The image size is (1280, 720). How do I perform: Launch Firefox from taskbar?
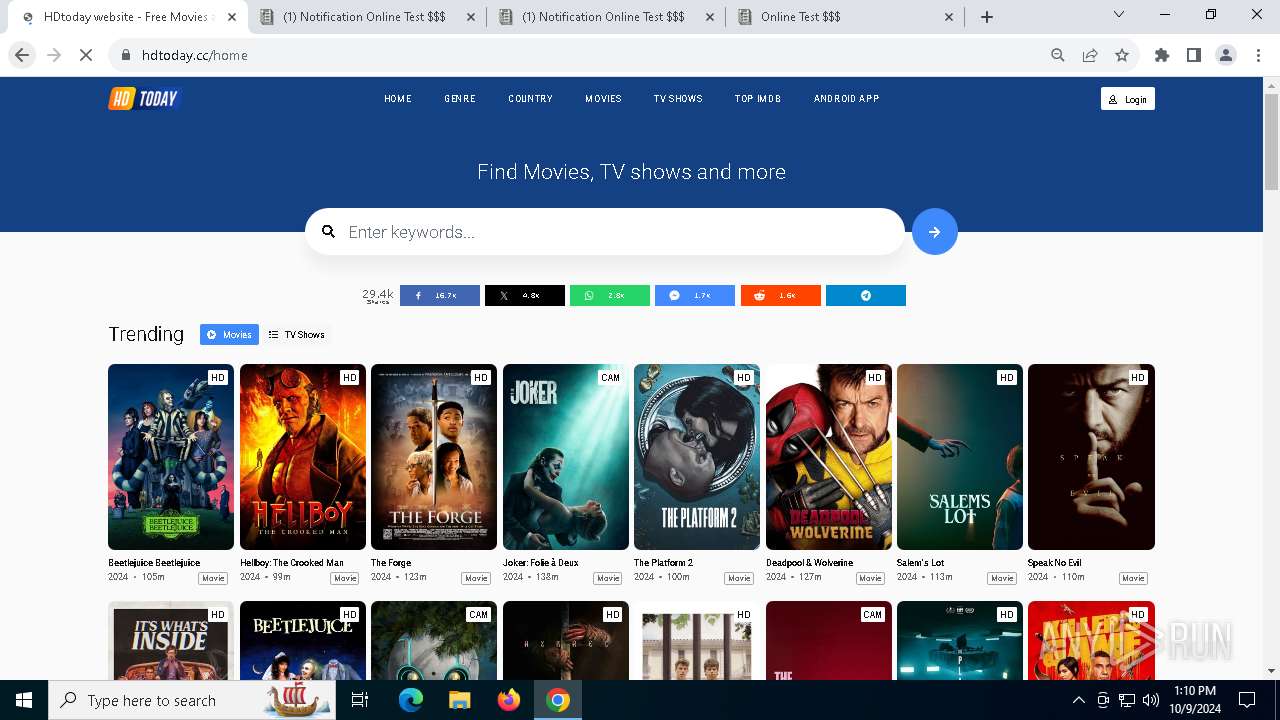(x=509, y=700)
